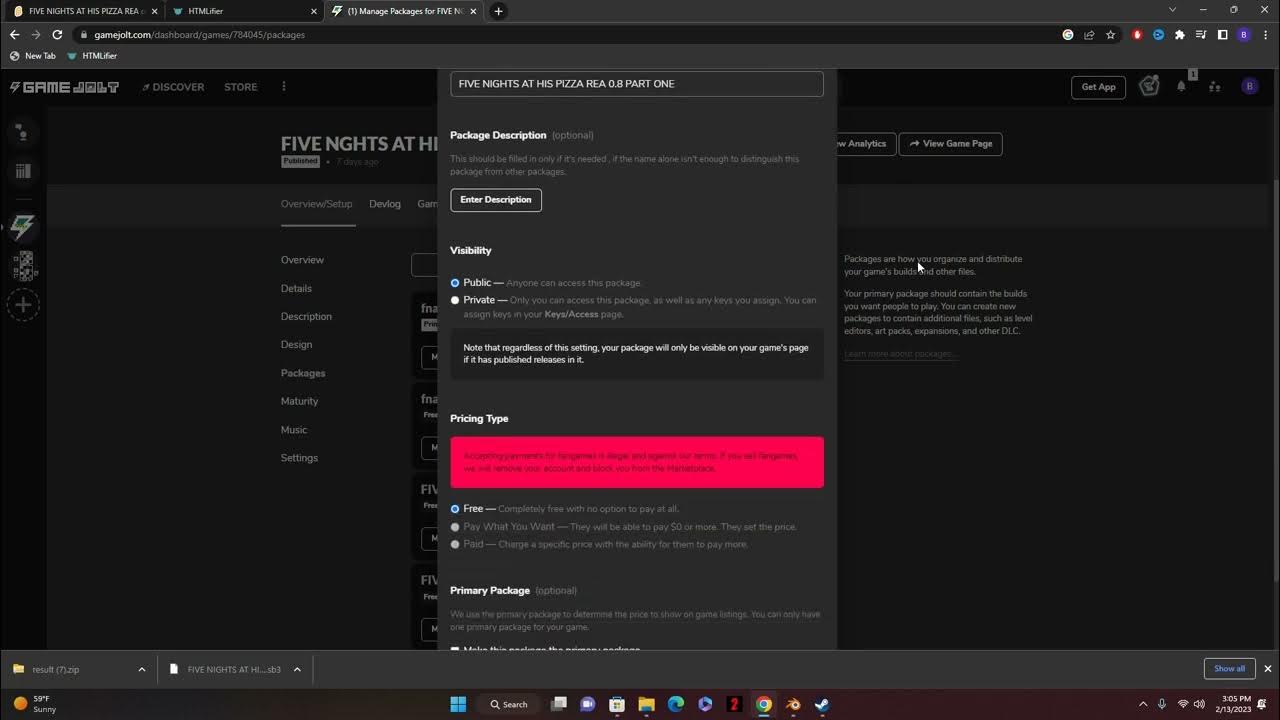Click Show all downloads
This screenshot has width=1280, height=720.
[1229, 669]
